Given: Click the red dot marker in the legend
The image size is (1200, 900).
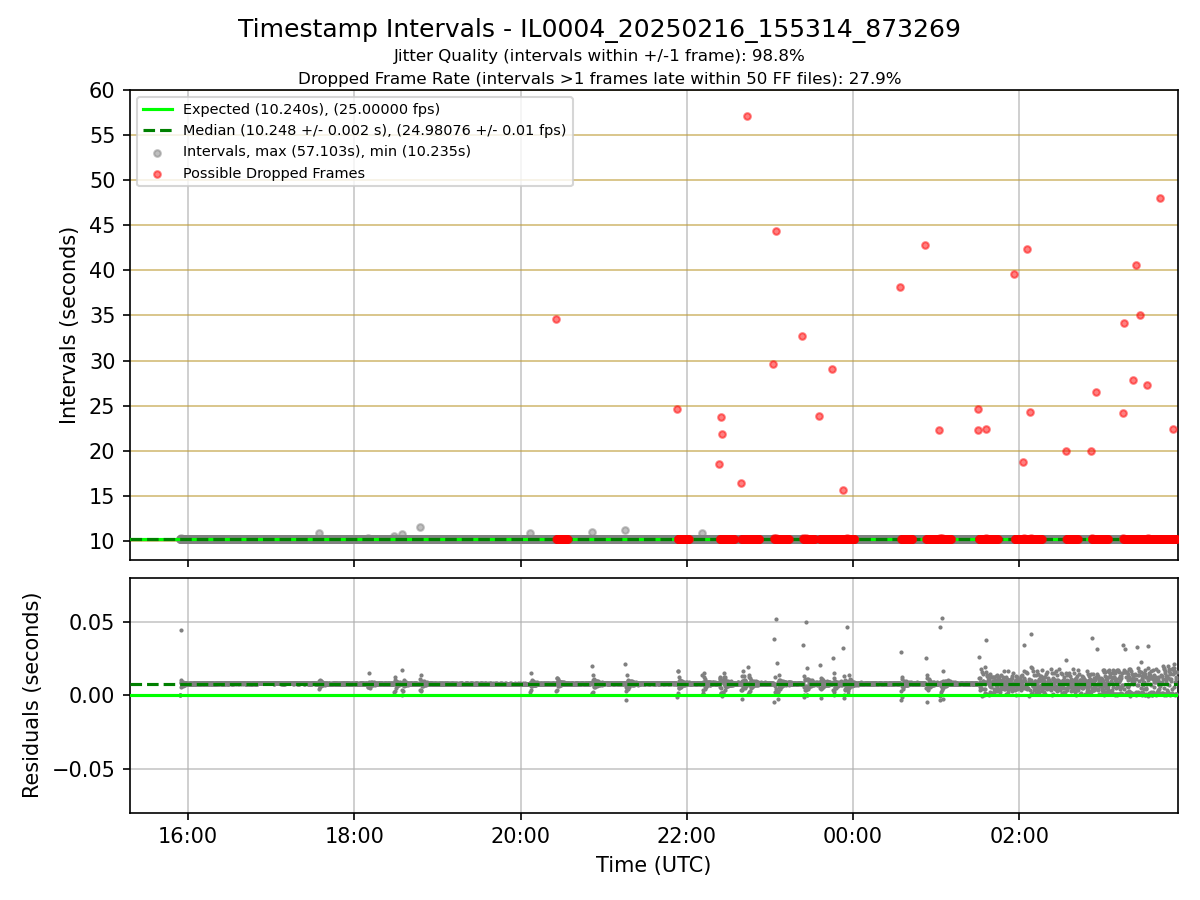Looking at the screenshot, I should pos(158,173).
